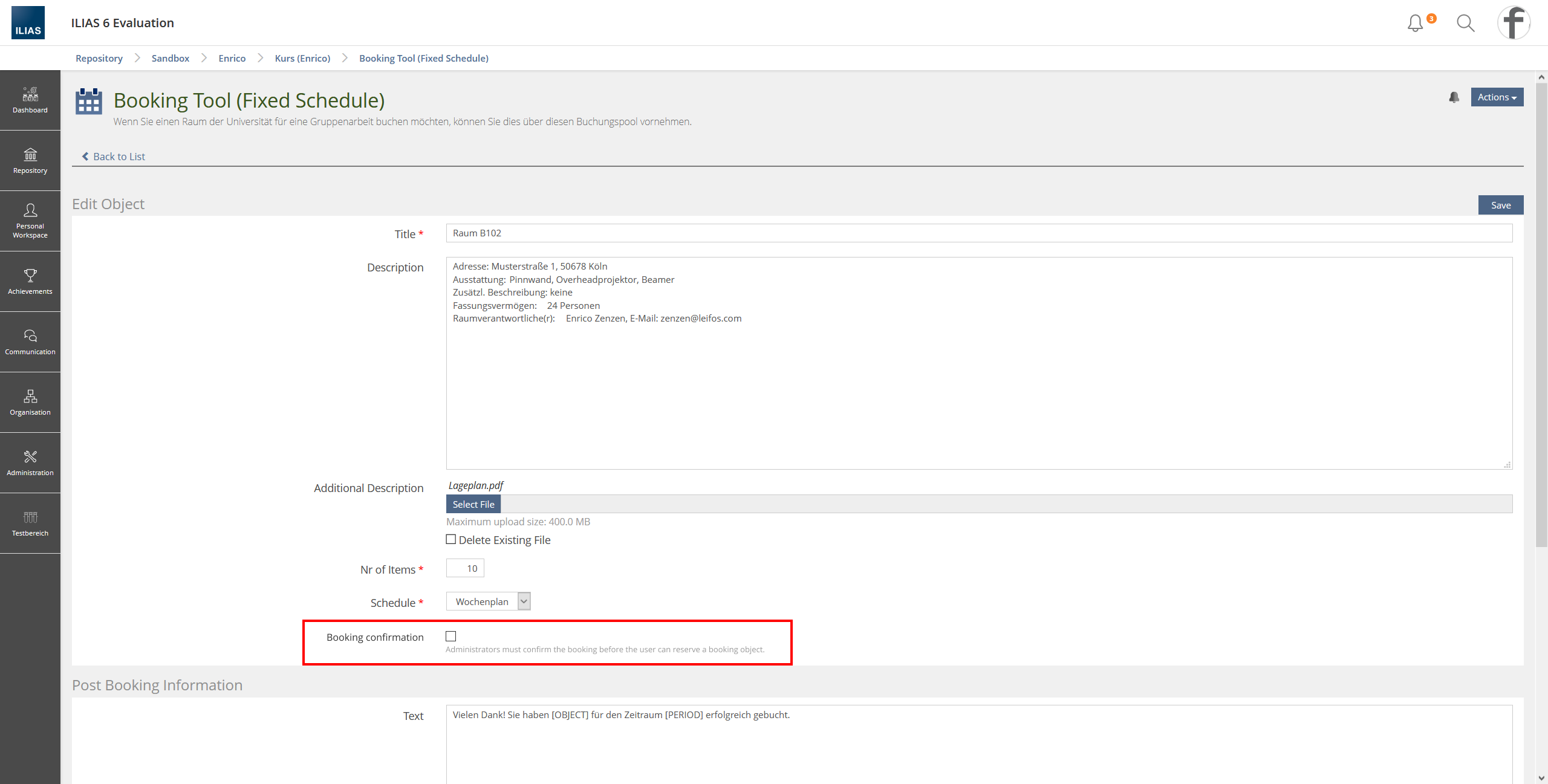Open Organisation menu in sidebar
The height and width of the screenshot is (784, 1548).
(x=30, y=403)
